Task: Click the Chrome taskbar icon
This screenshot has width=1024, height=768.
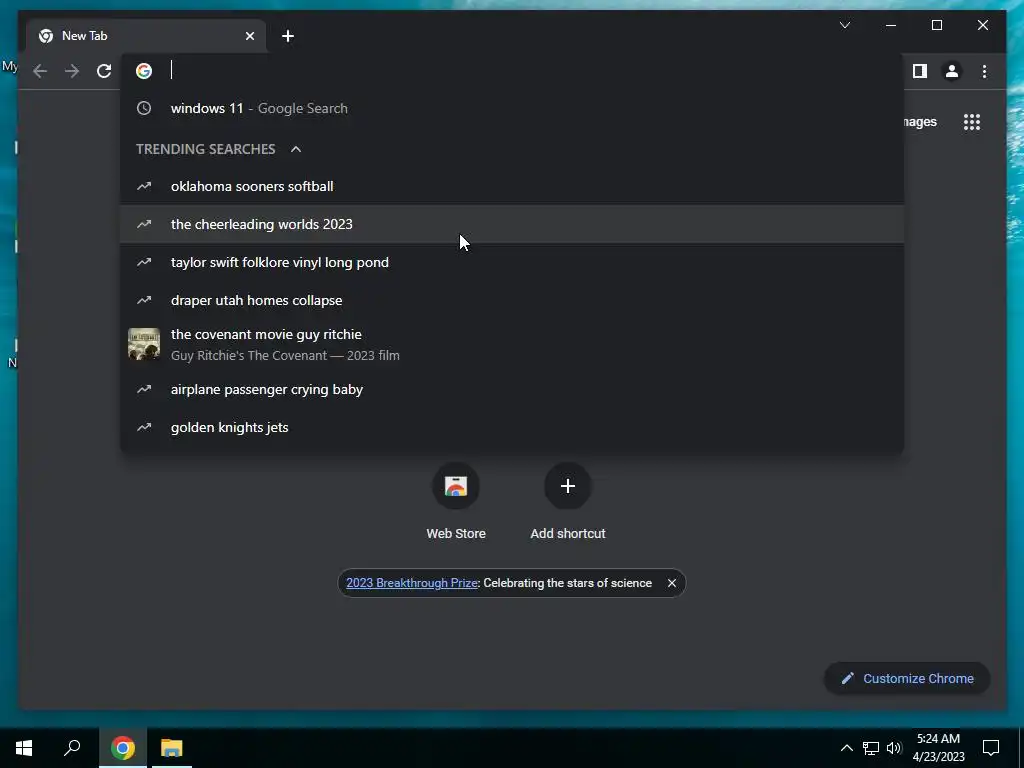Action: click(x=123, y=748)
